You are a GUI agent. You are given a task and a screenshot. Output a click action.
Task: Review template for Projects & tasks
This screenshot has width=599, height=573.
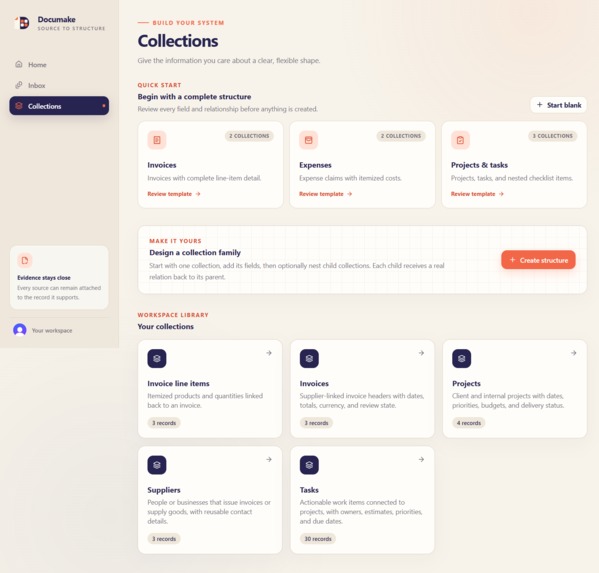[x=477, y=194]
